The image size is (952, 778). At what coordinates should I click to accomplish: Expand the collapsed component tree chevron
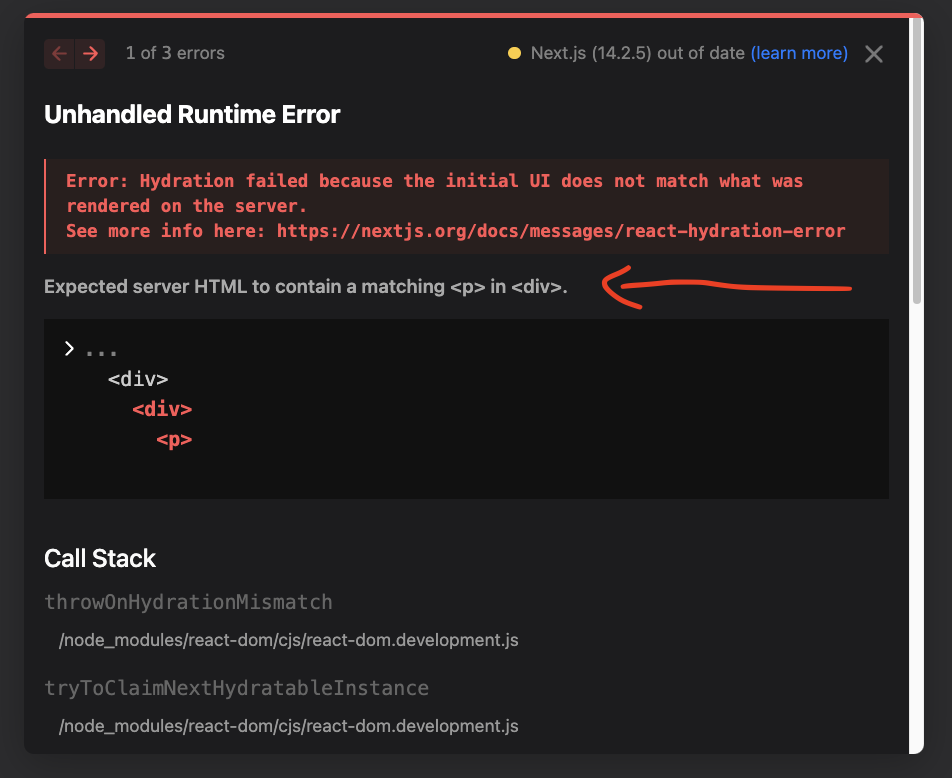(x=69, y=349)
